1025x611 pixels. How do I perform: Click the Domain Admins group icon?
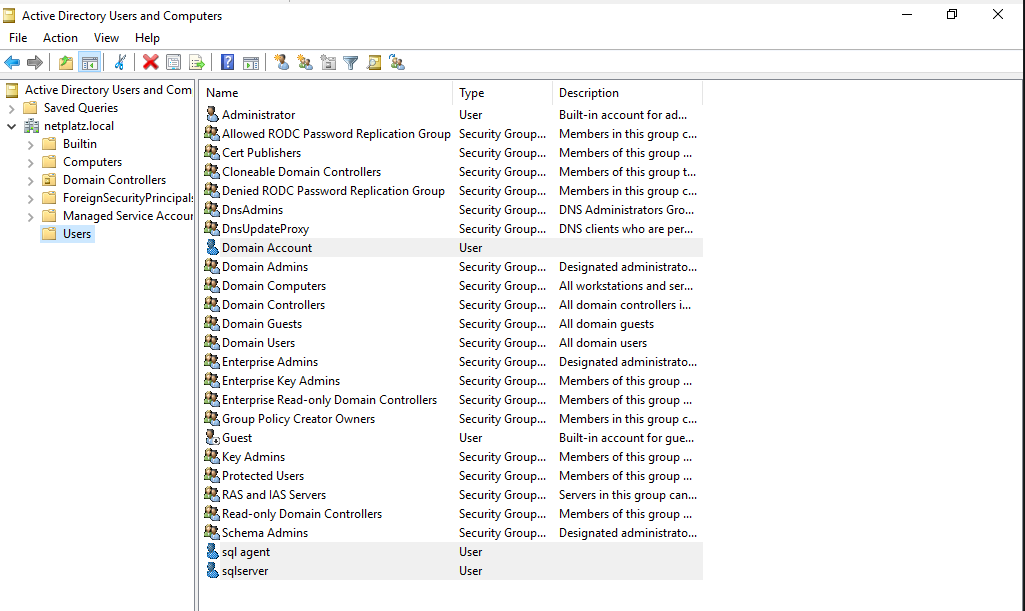212,267
